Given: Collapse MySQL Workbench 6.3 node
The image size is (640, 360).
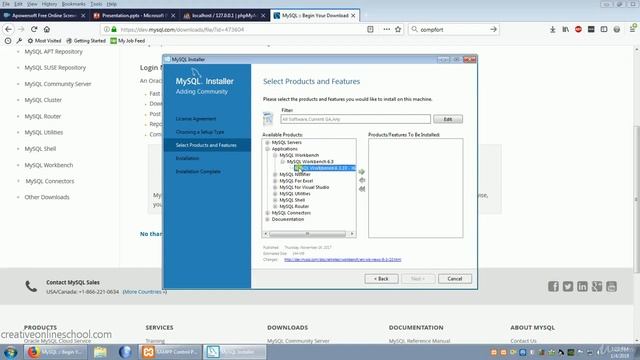Looking at the screenshot, I should 282,162.
